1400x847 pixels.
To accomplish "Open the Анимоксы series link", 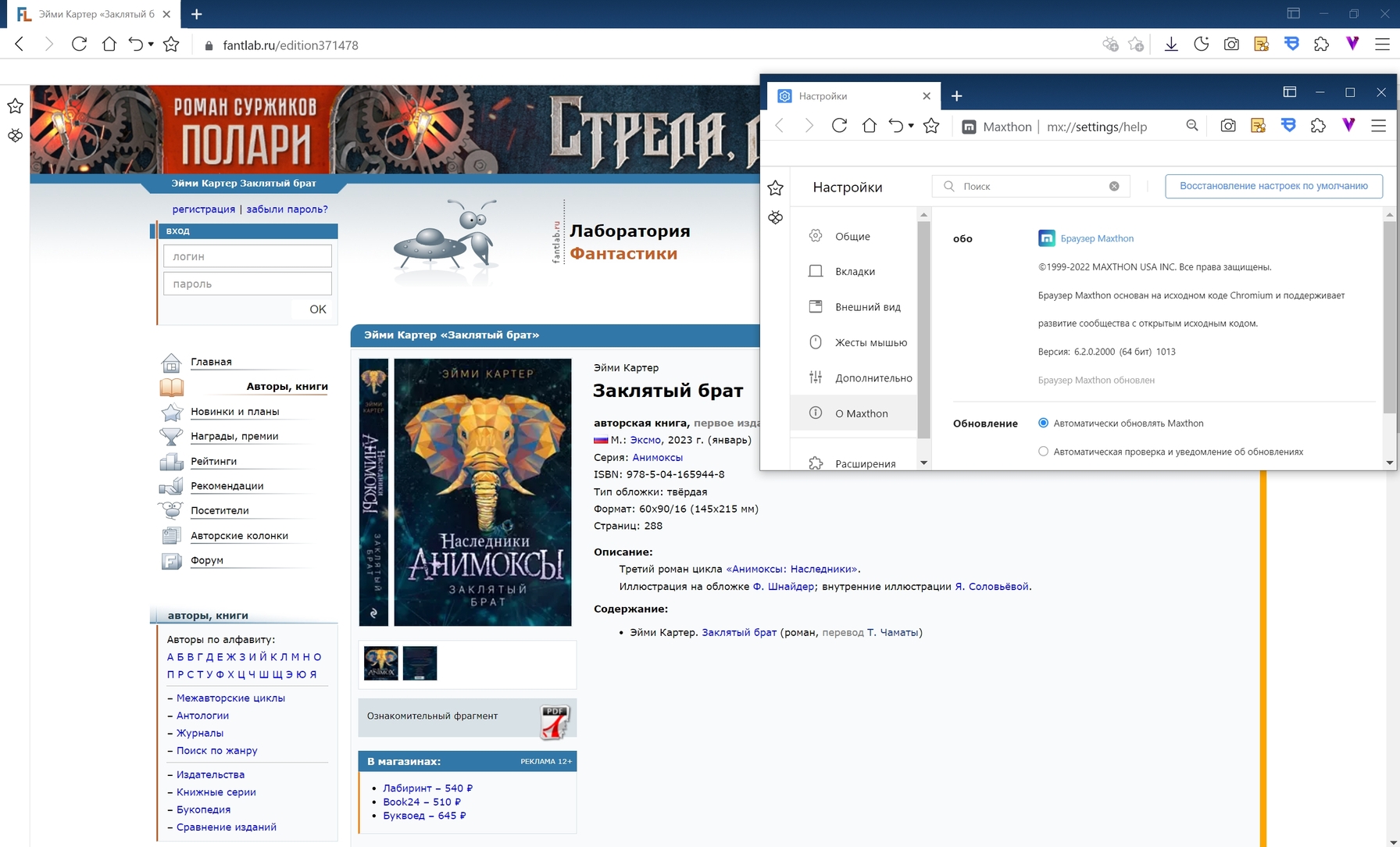I will click(657, 457).
